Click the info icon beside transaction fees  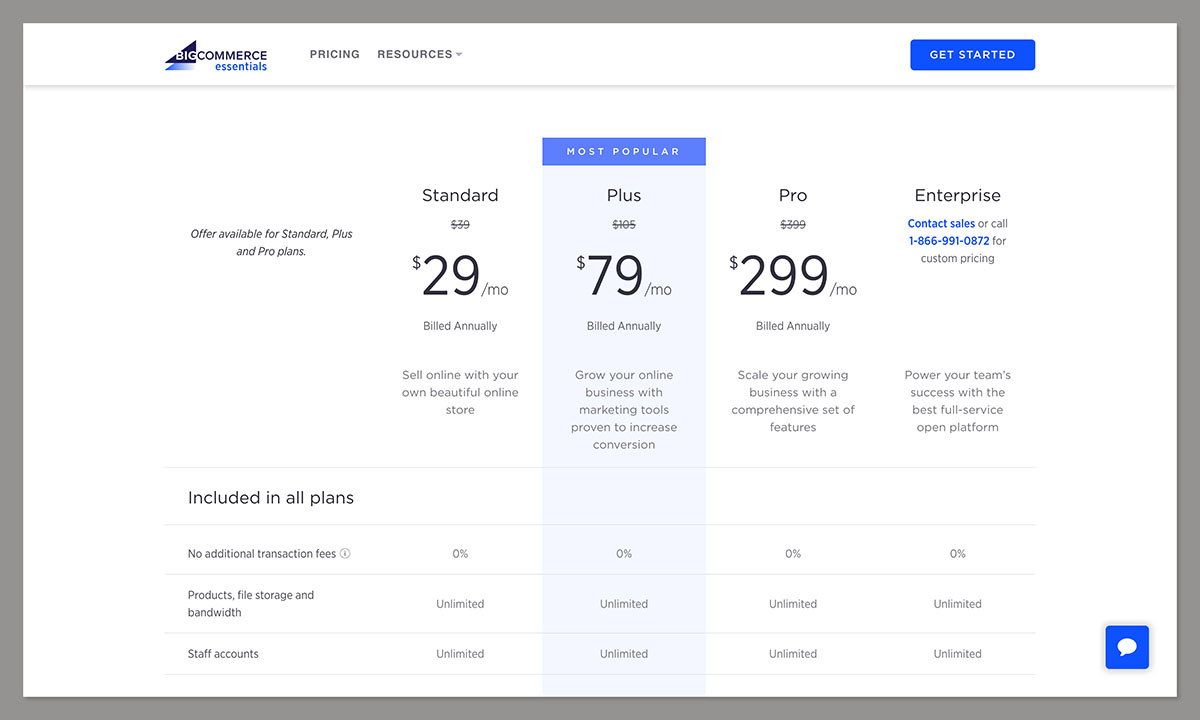click(x=345, y=553)
